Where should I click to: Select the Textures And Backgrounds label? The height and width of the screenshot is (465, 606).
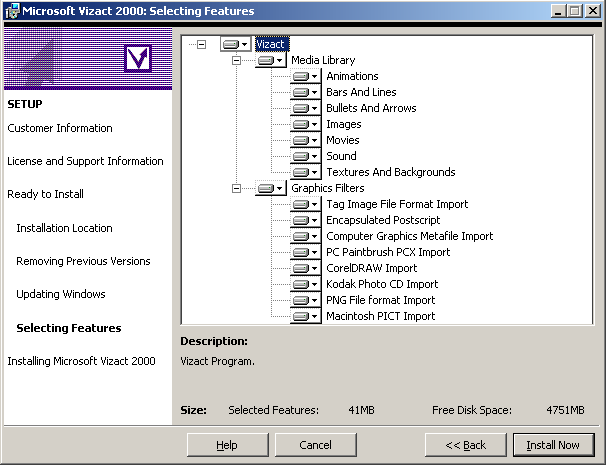tap(391, 172)
